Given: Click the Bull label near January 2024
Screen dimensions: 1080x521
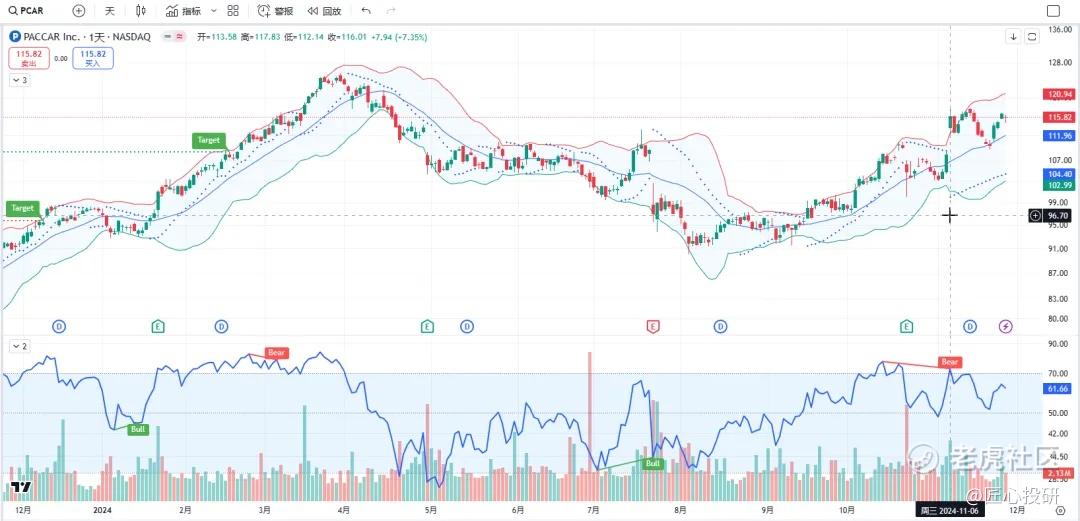Looking at the screenshot, I should pos(138,429).
